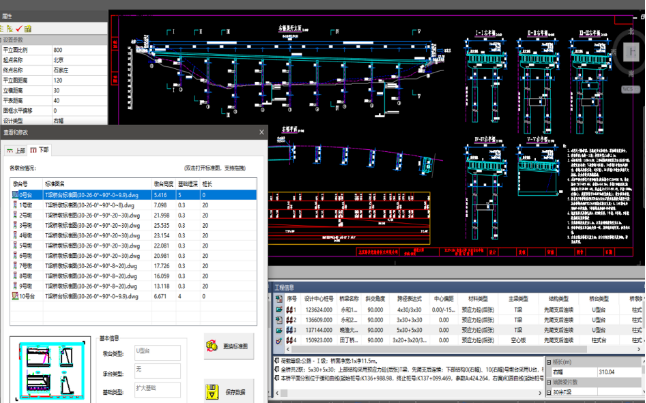Image resolution: width=646 pixels, height=403 pixels.
Task: Click the 查编标准图 button
Action: tap(231, 346)
